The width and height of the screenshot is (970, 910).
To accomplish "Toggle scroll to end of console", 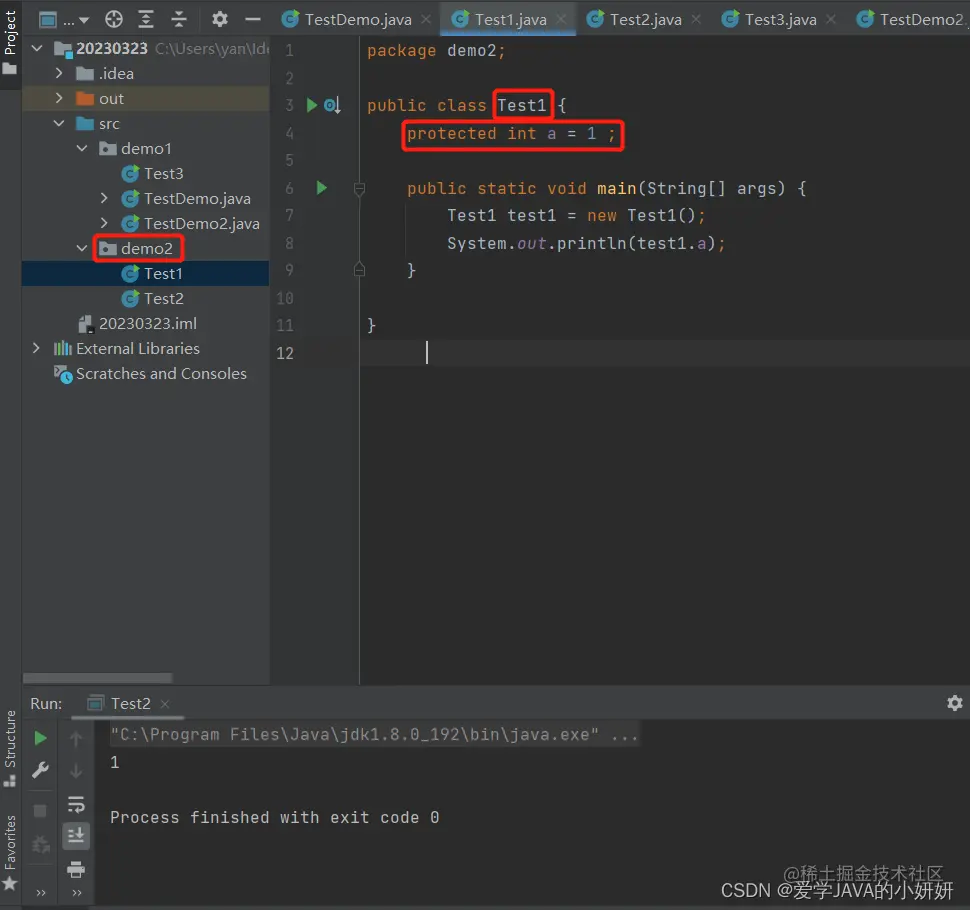I will (x=76, y=836).
